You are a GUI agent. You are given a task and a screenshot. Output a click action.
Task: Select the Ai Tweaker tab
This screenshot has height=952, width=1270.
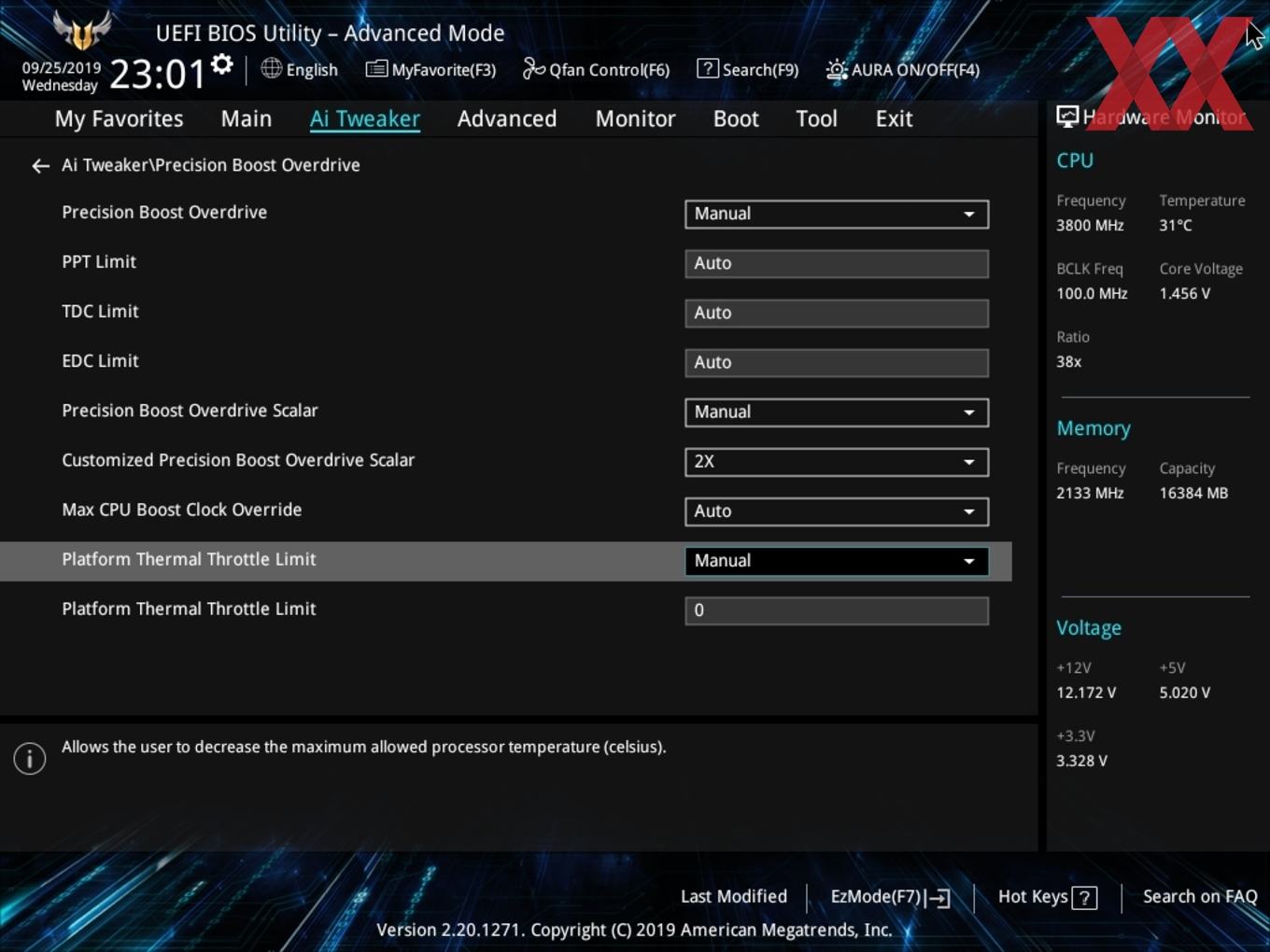click(x=365, y=119)
